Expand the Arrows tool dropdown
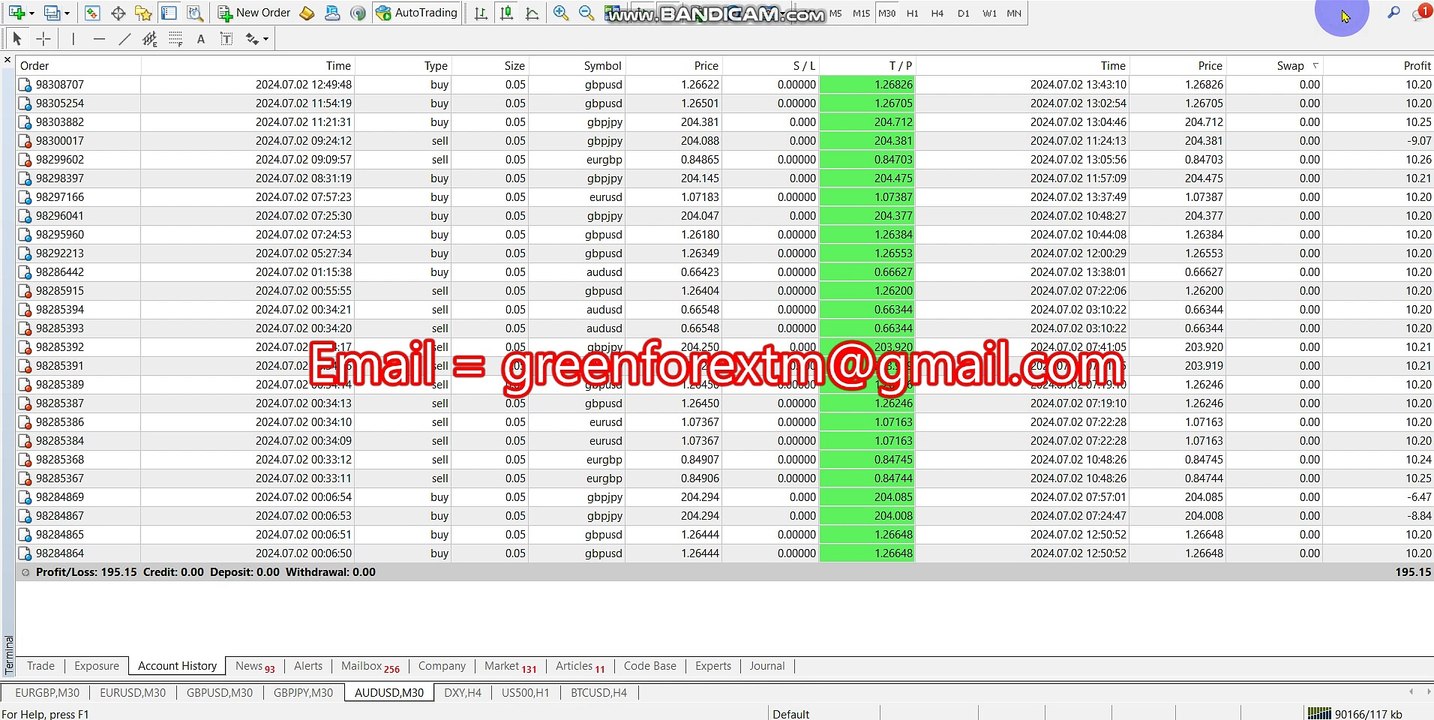Viewport: 1434px width, 720px height. click(x=266, y=40)
